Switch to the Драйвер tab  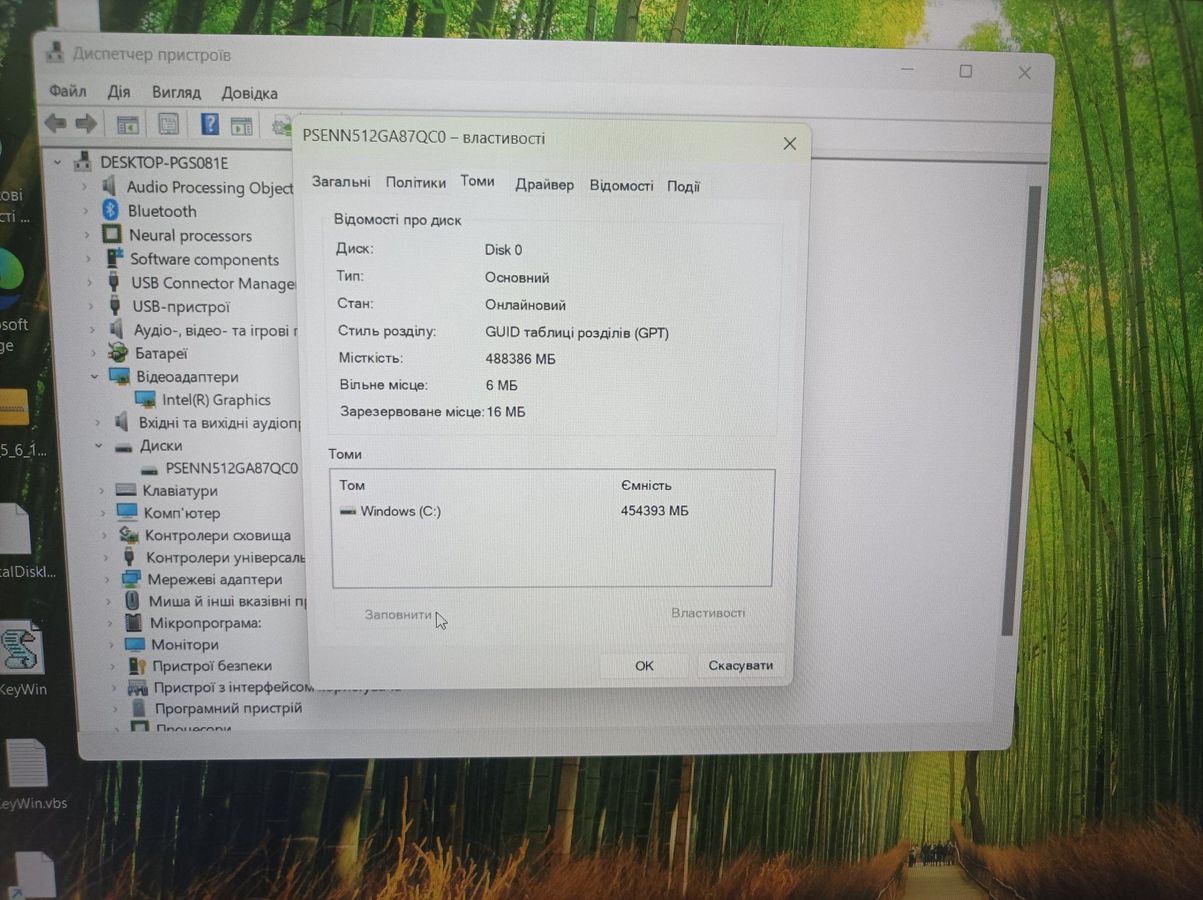point(544,185)
